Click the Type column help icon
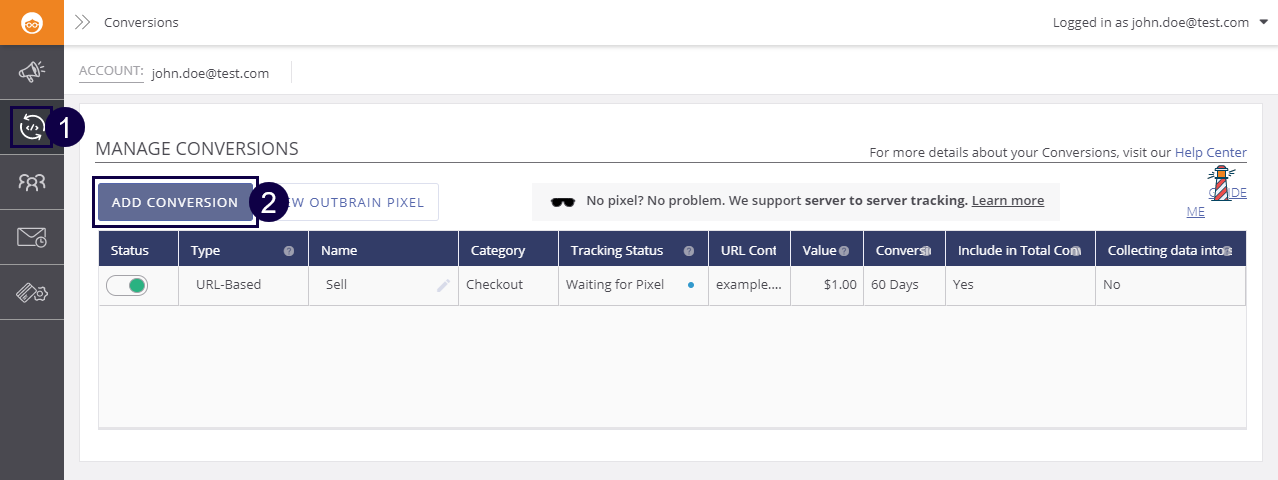 click(289, 251)
